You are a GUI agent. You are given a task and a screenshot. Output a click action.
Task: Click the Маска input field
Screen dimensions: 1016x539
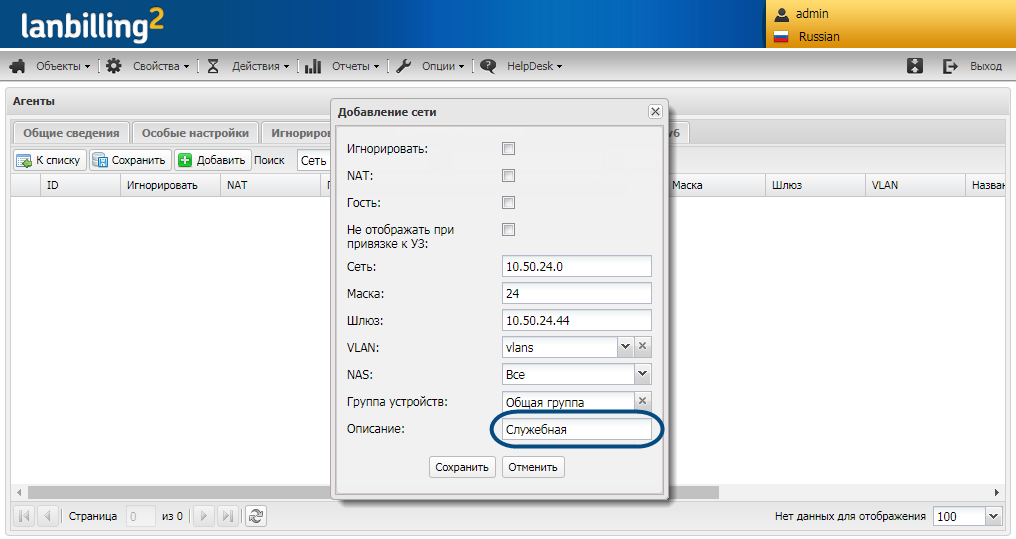click(x=577, y=293)
